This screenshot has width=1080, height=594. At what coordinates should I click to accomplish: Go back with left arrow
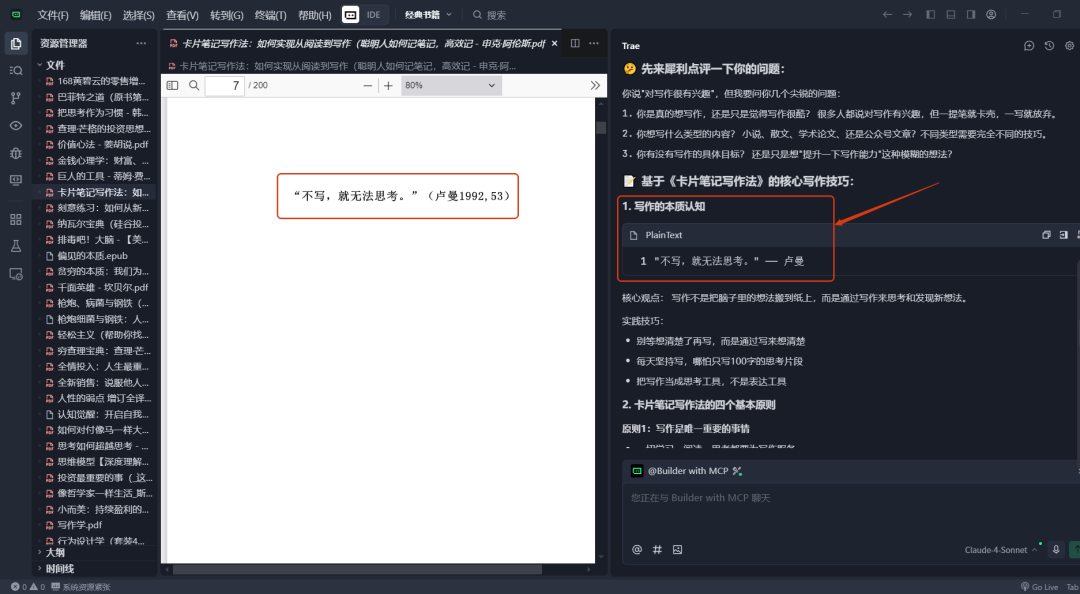[887, 14]
